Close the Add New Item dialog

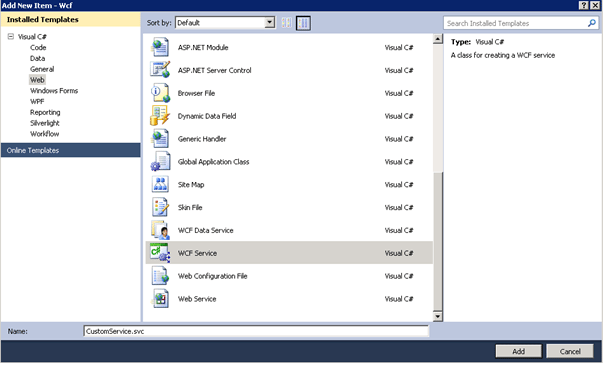tap(596, 5)
